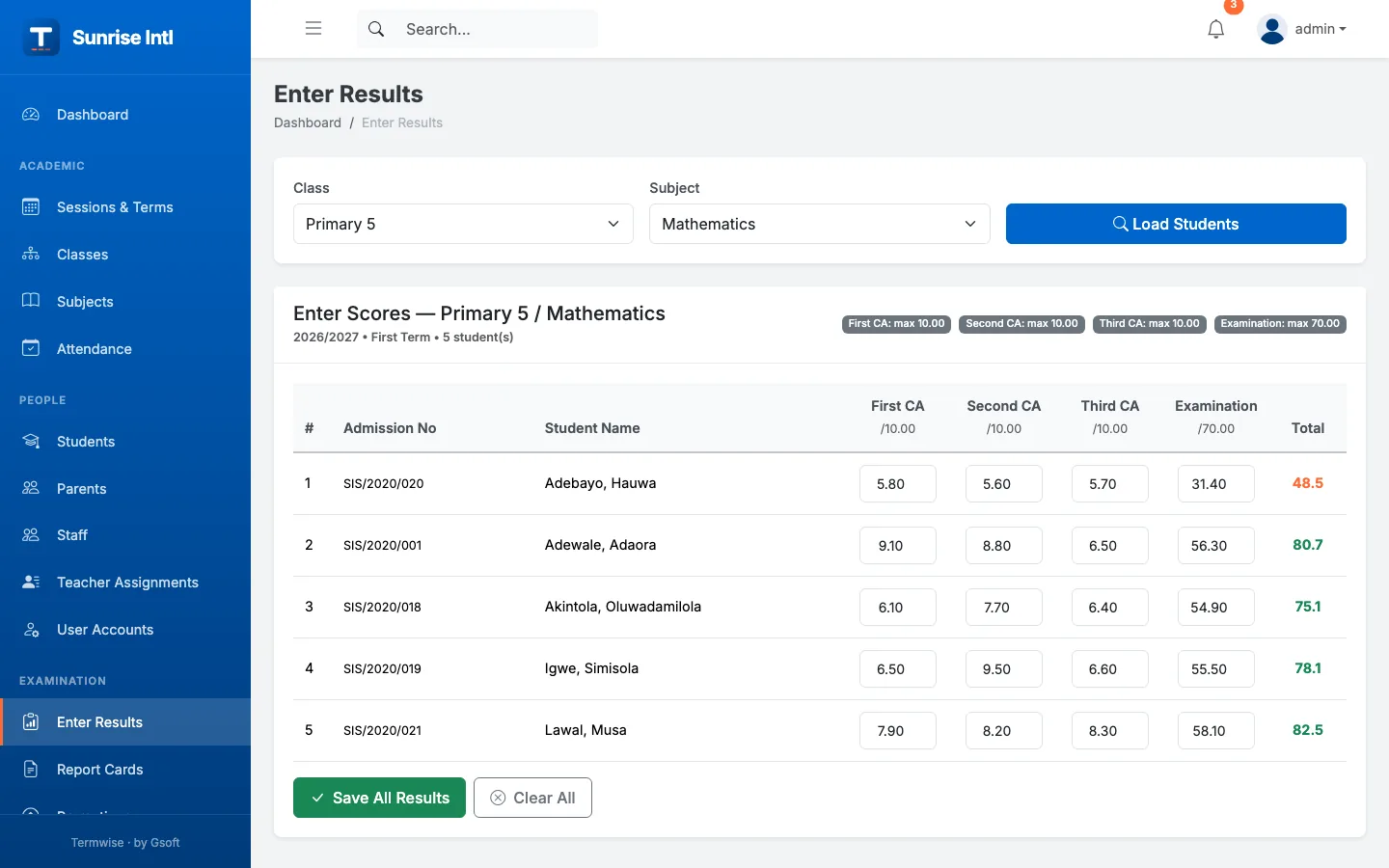
Task: Expand the admin user menu
Action: coord(1320,29)
